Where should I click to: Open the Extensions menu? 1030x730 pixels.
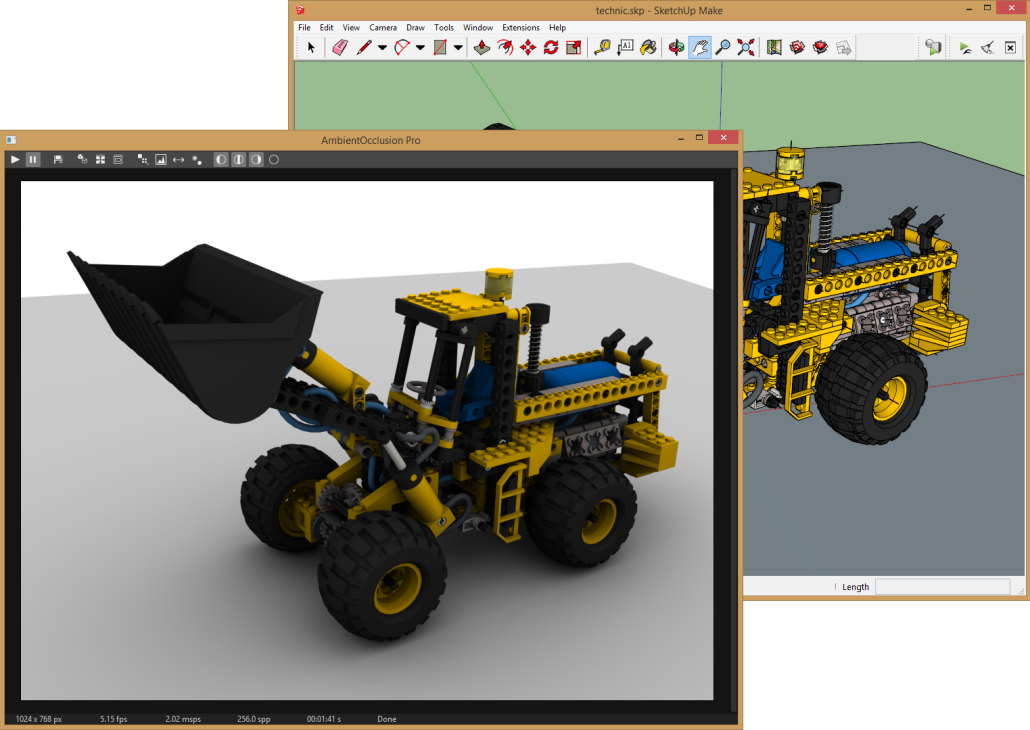pyautogui.click(x=521, y=28)
